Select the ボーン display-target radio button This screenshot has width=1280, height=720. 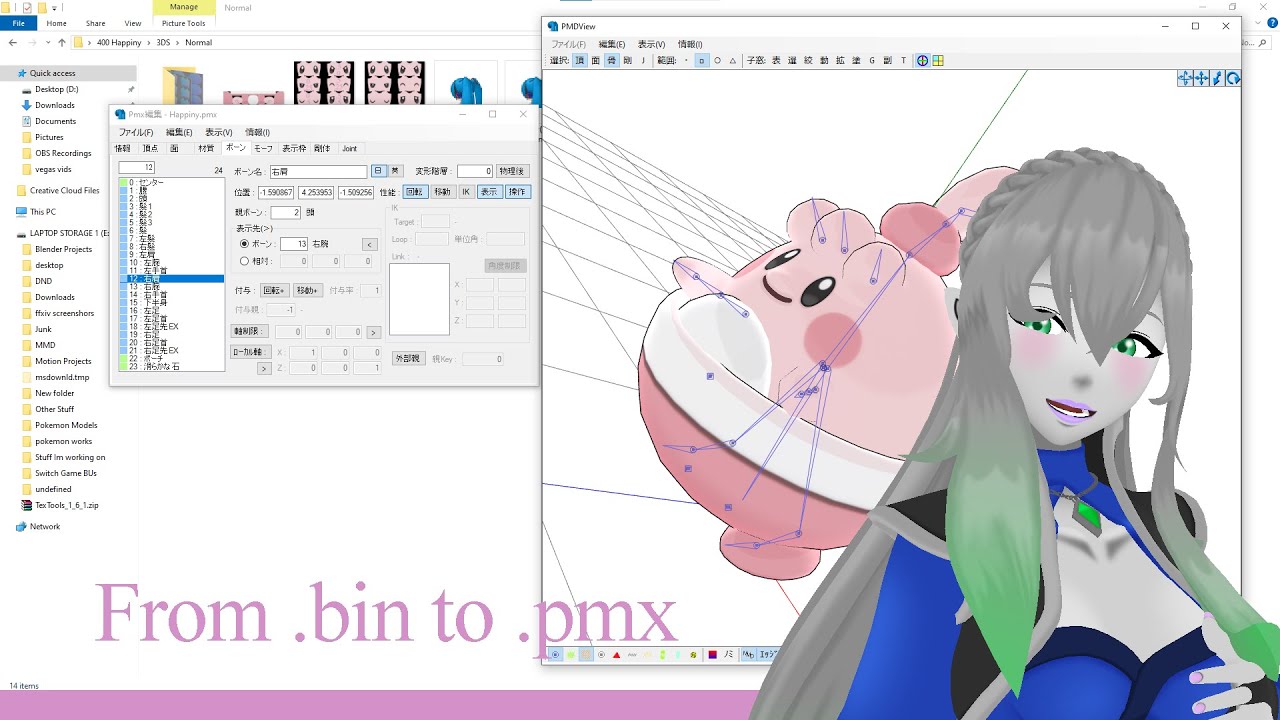point(245,244)
